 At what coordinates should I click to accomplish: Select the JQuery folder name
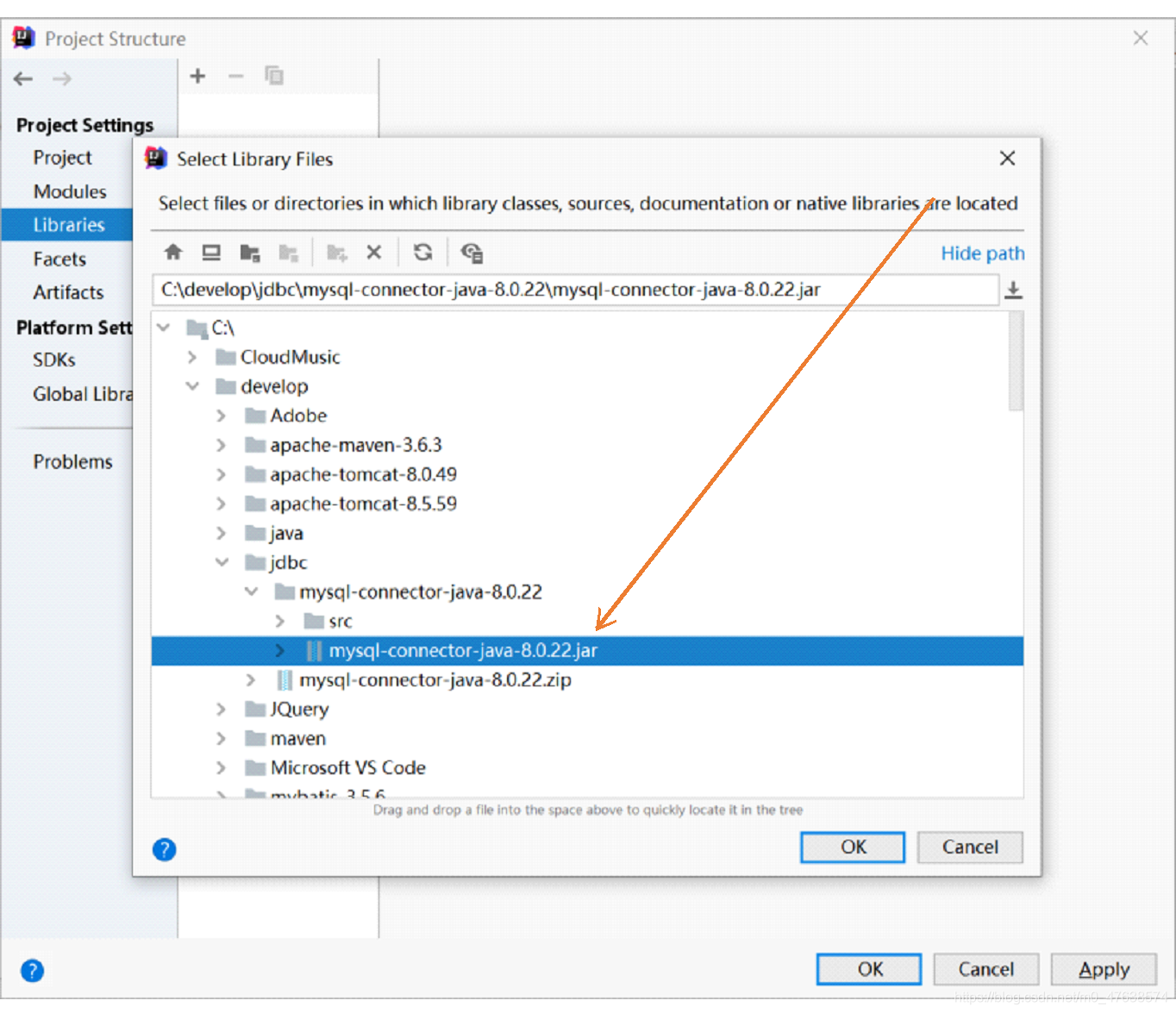[299, 710]
